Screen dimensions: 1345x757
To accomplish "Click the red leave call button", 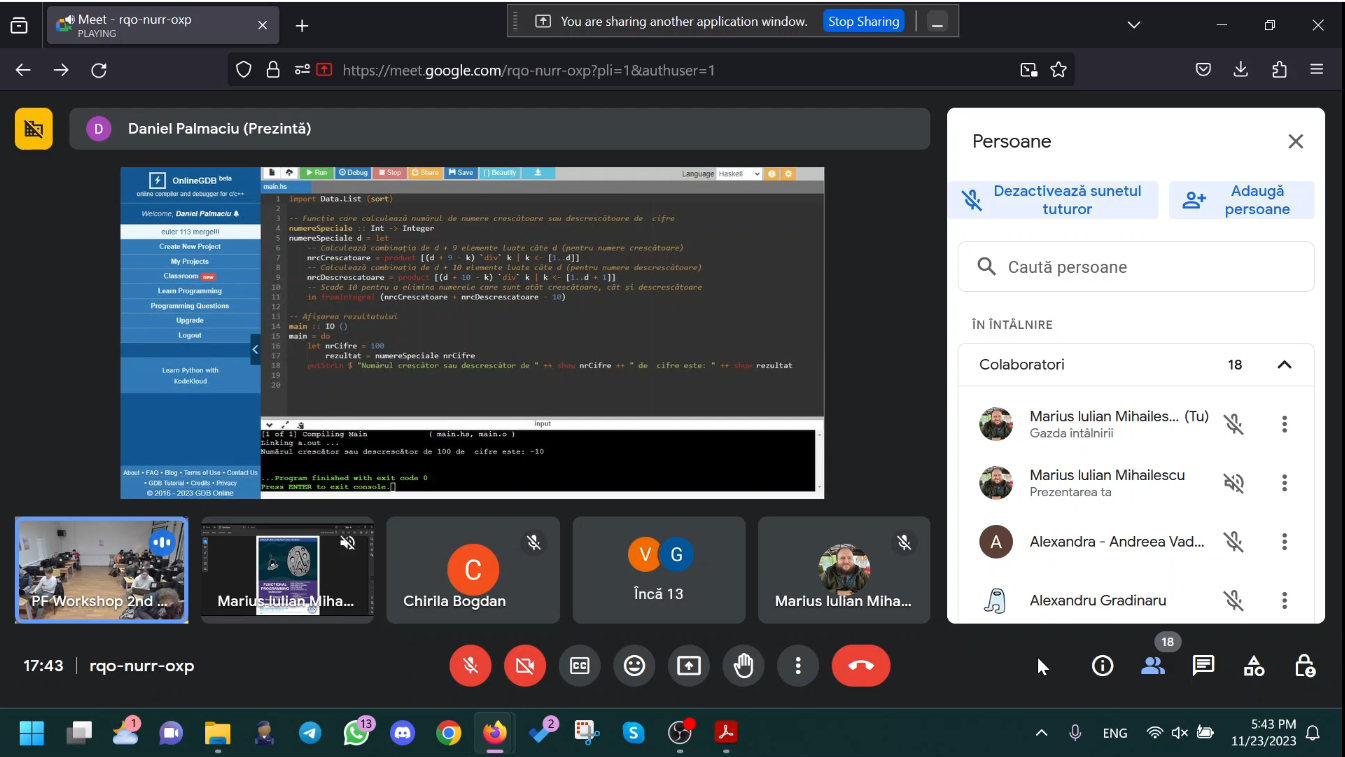I will click(x=860, y=666).
